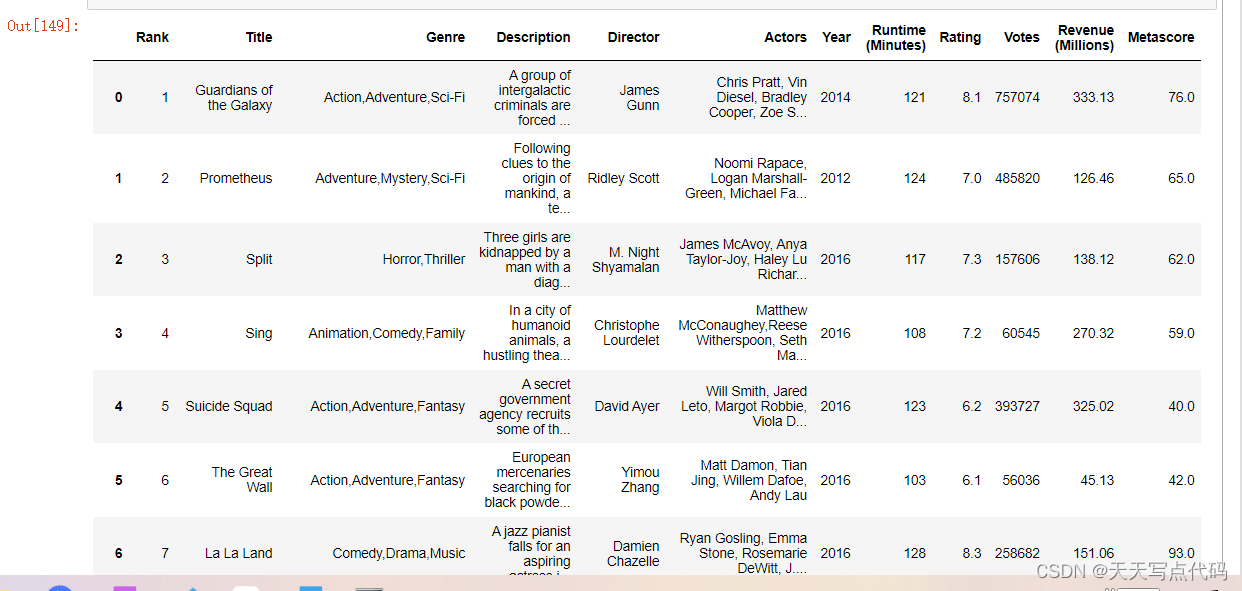1242x591 pixels.
Task: Click the year 2012 cell
Action: point(835,179)
